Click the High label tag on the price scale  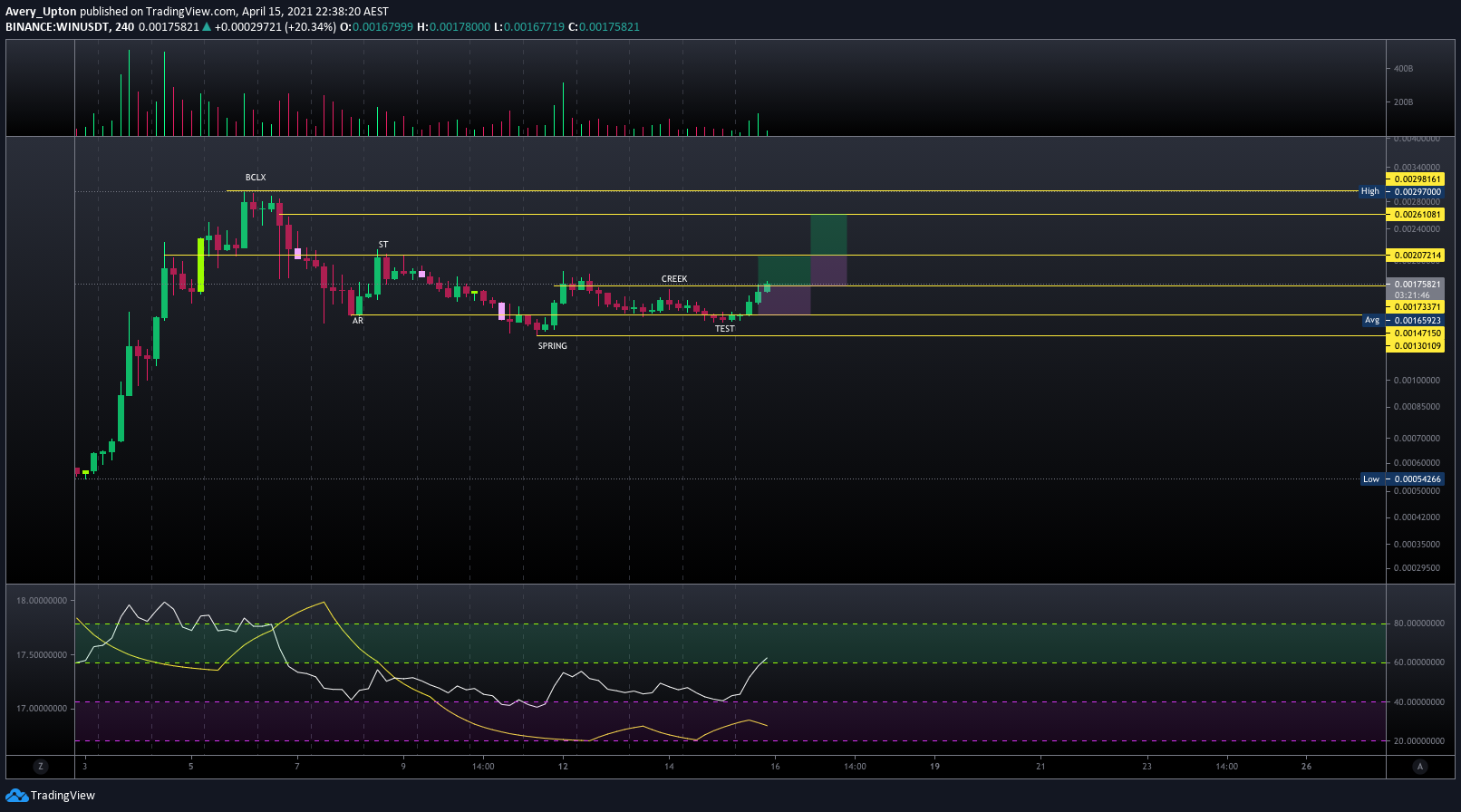[x=1369, y=191]
